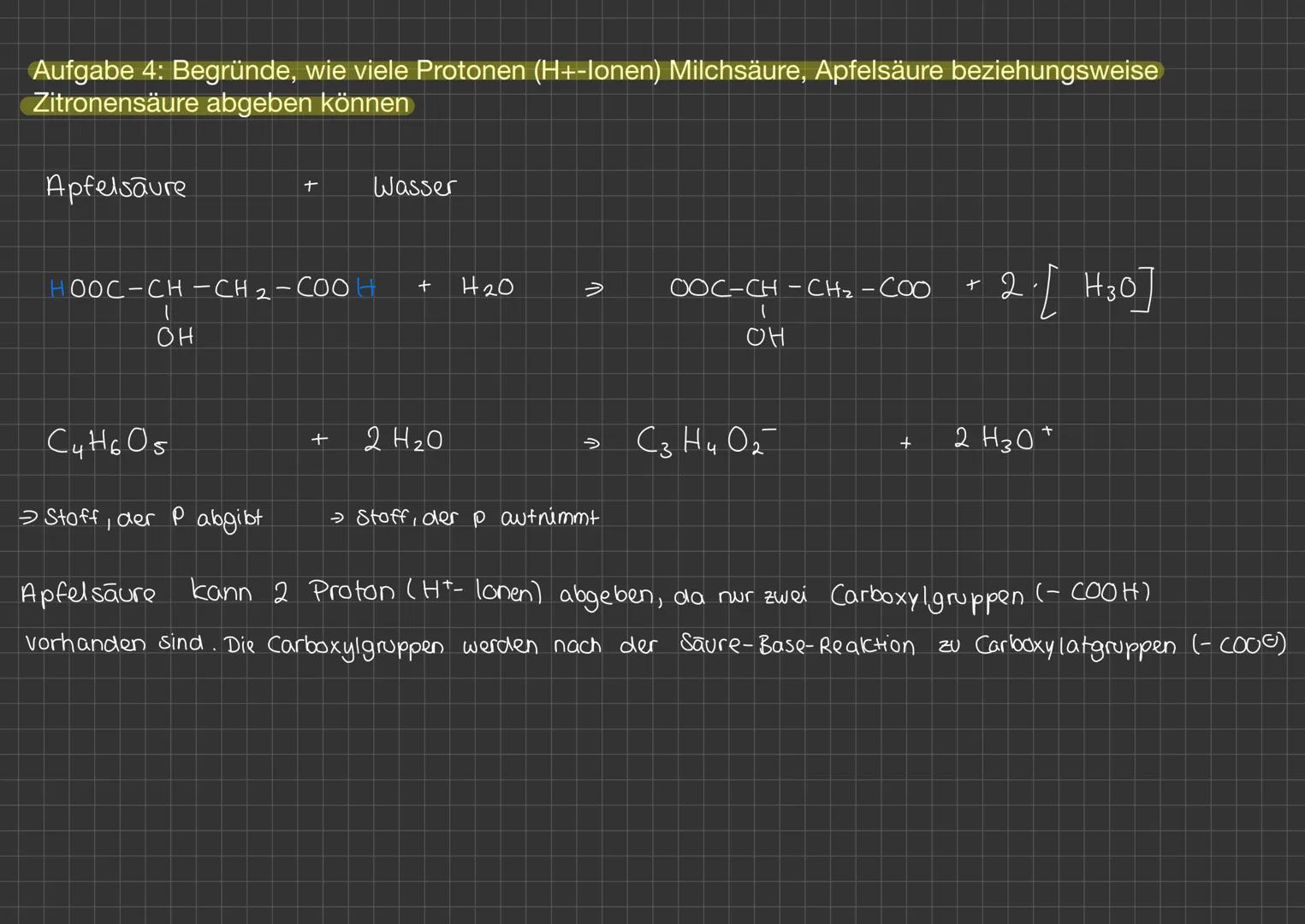
Task: Click the bracketed H3O term
Action: click(1097, 289)
